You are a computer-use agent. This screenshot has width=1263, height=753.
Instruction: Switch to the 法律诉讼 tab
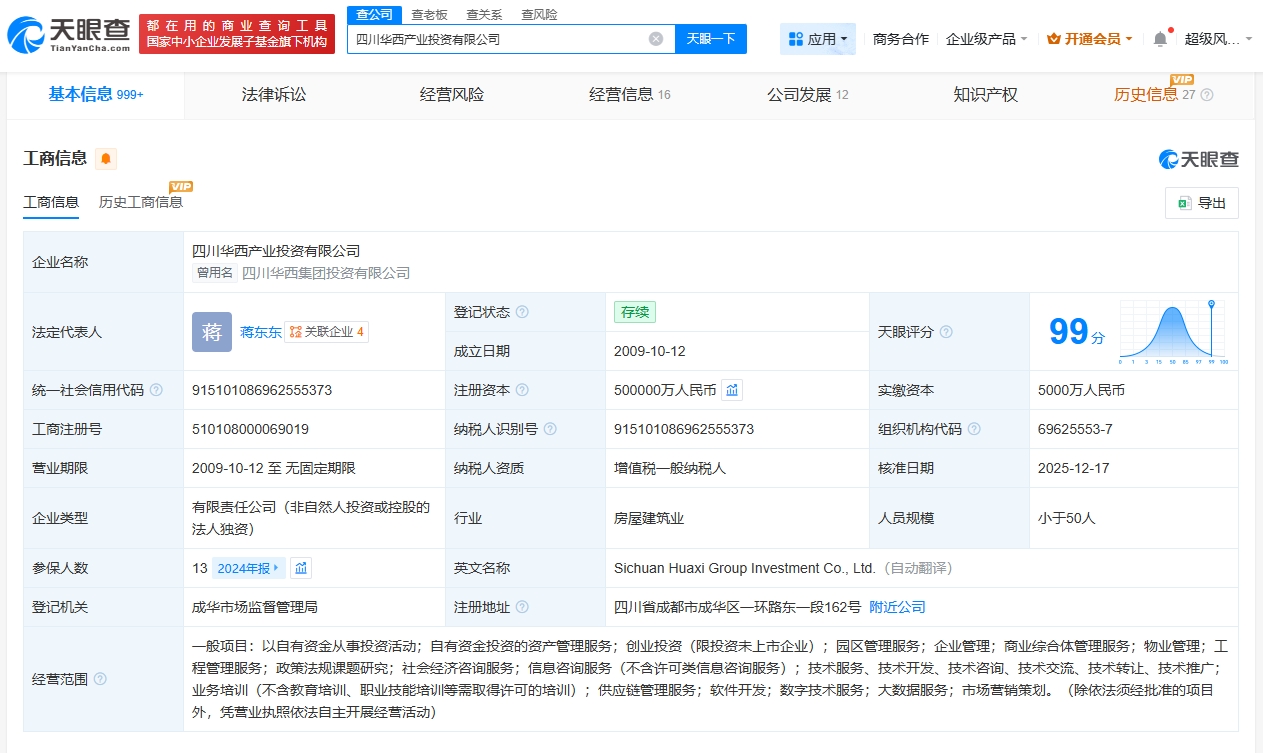274,95
